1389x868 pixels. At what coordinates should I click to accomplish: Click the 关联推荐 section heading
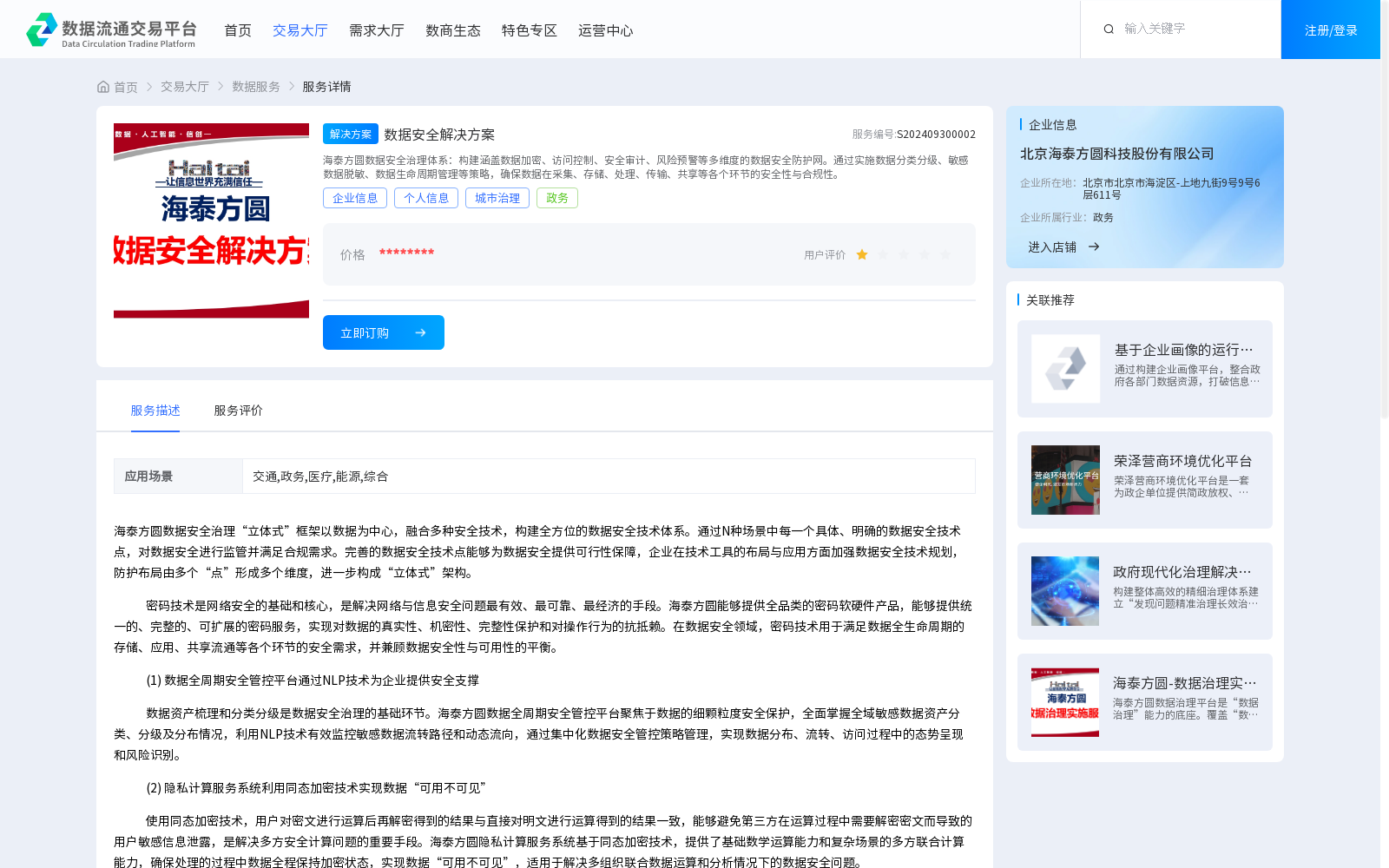pos(1050,300)
